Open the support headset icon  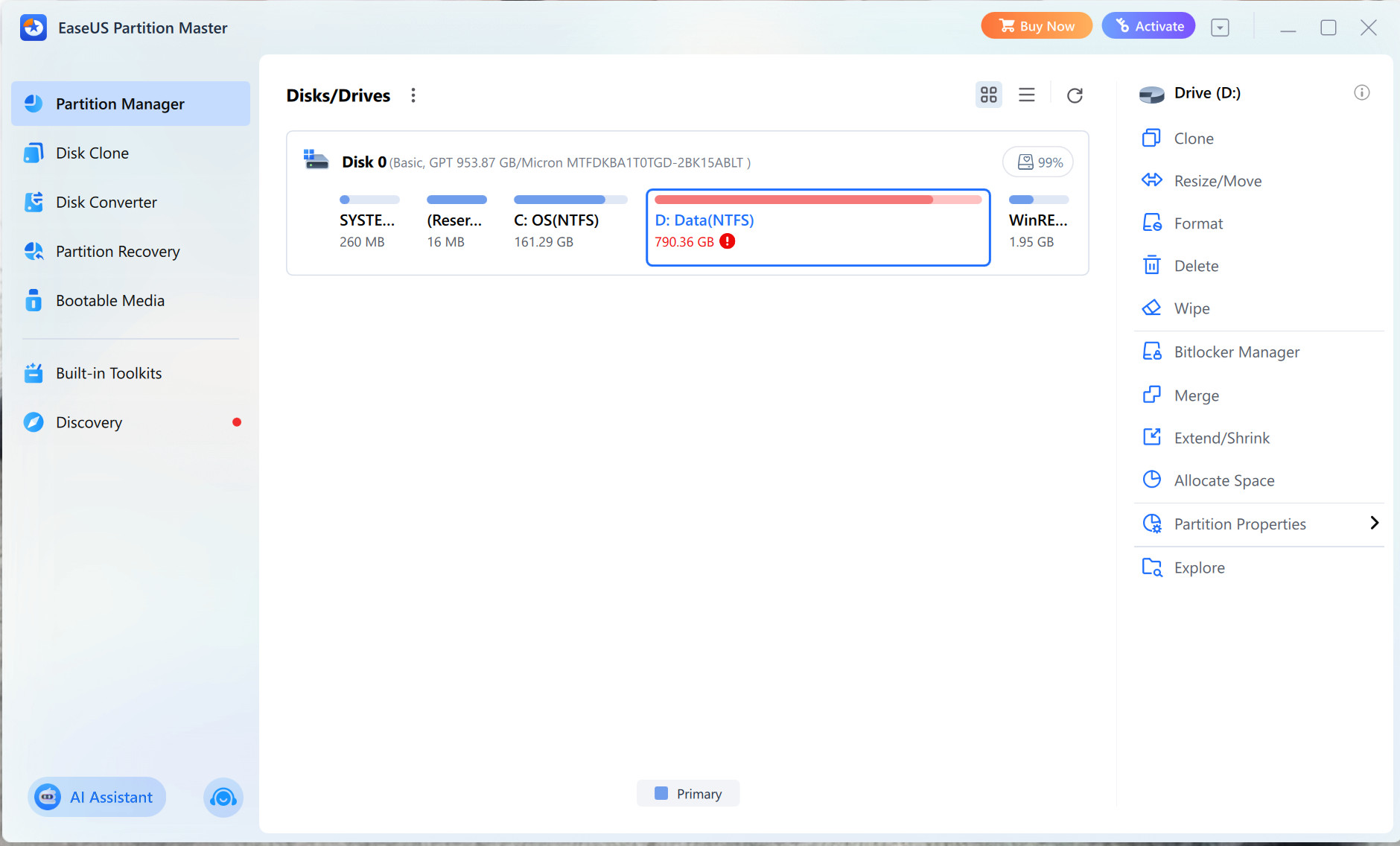click(x=223, y=798)
